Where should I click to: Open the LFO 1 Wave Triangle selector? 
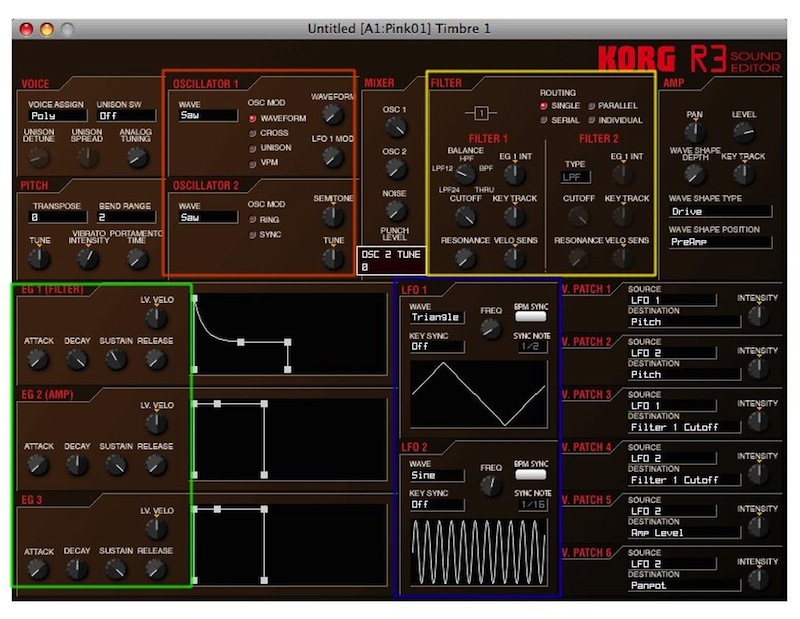click(436, 317)
